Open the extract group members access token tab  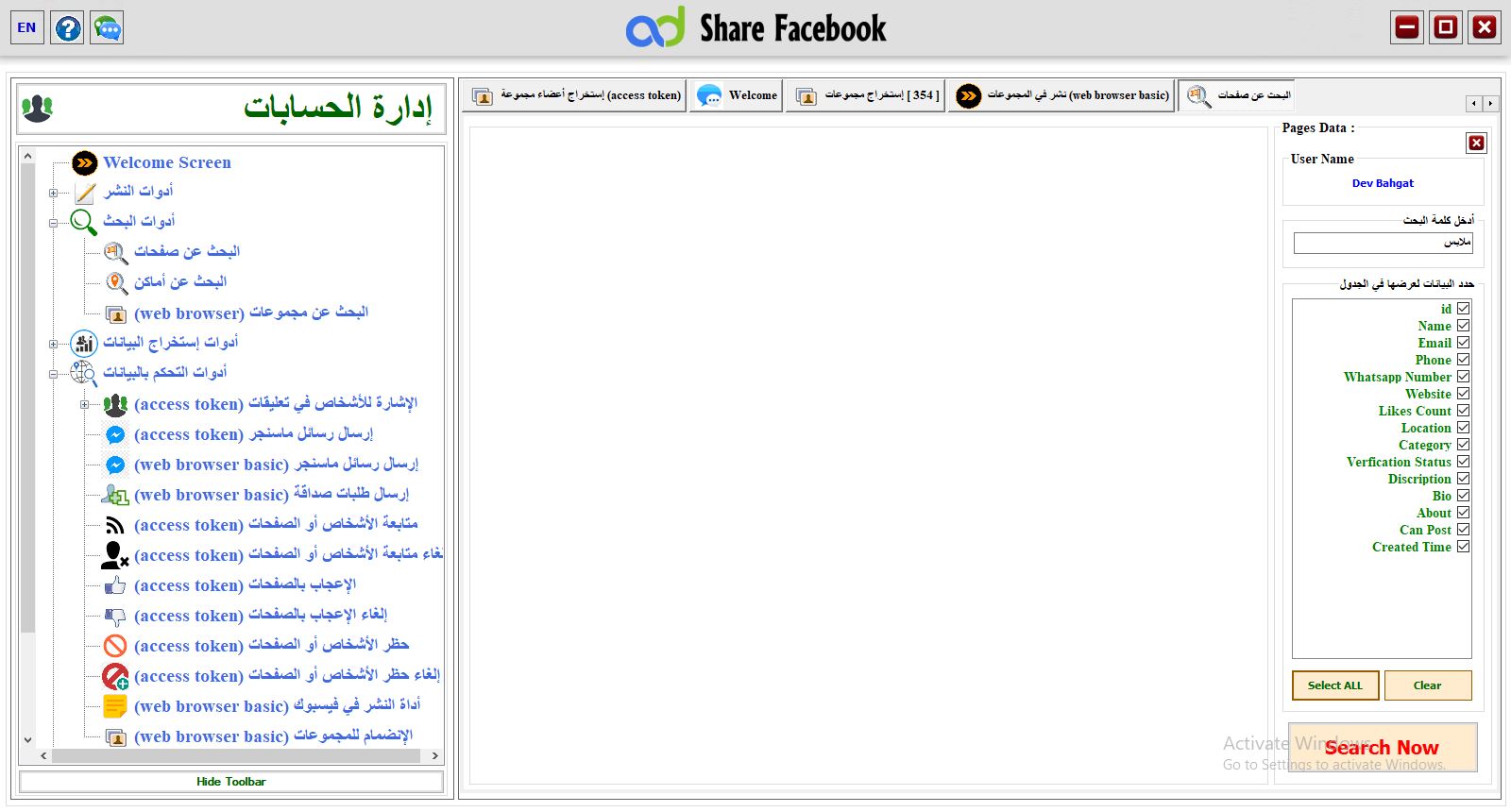(574, 95)
